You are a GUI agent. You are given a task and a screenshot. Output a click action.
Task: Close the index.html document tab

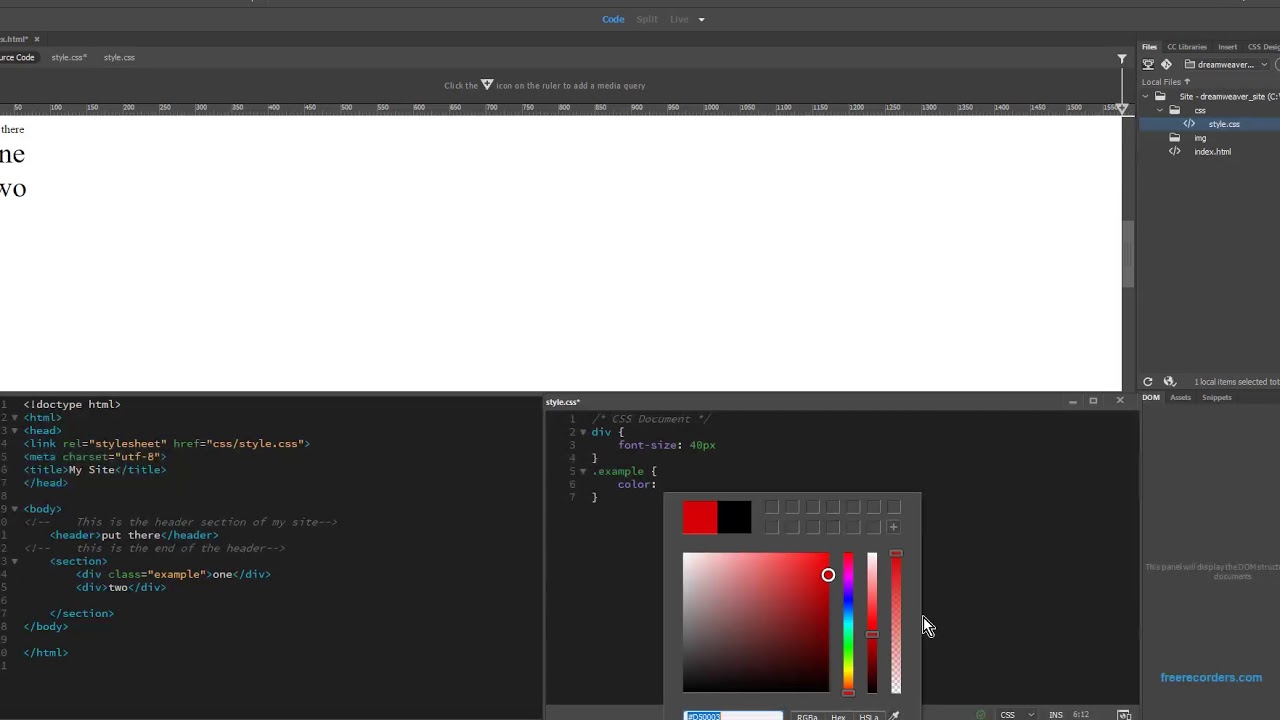point(37,39)
